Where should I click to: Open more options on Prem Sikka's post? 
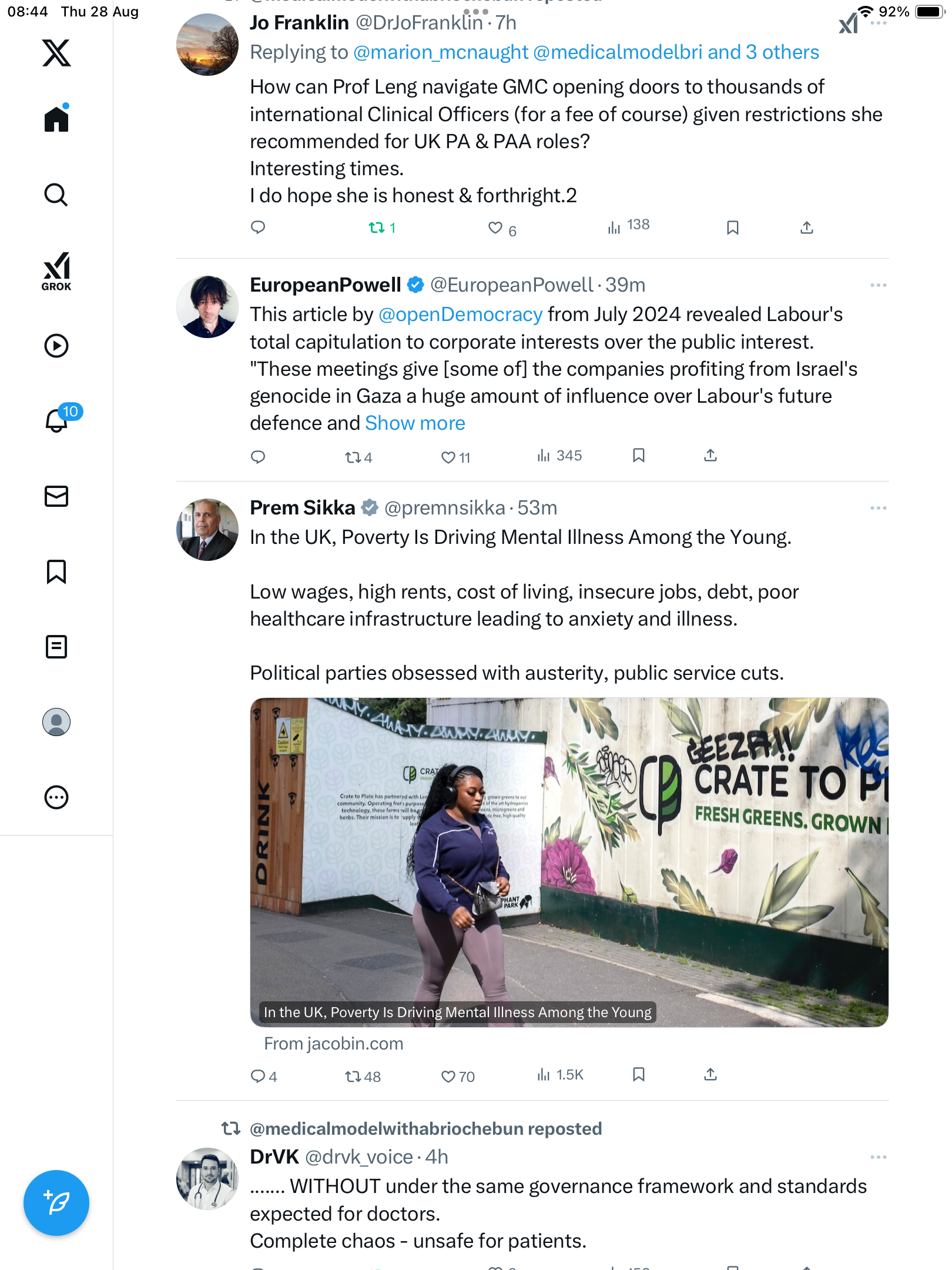[x=878, y=508]
